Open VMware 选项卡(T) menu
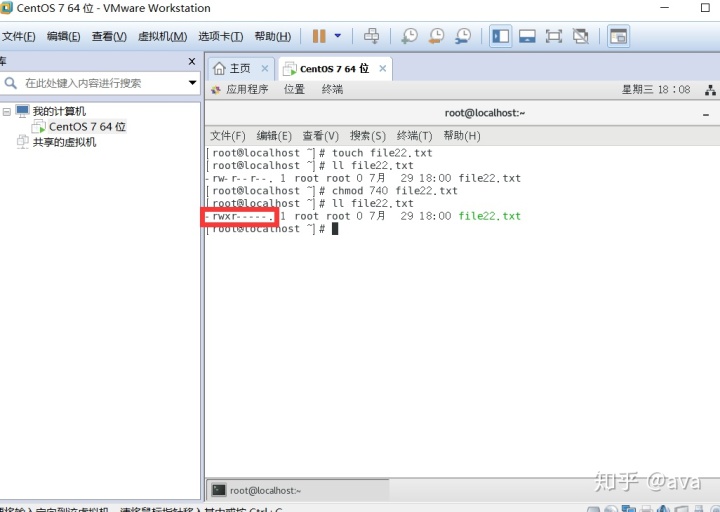720x512 pixels. pyautogui.click(x=220, y=36)
